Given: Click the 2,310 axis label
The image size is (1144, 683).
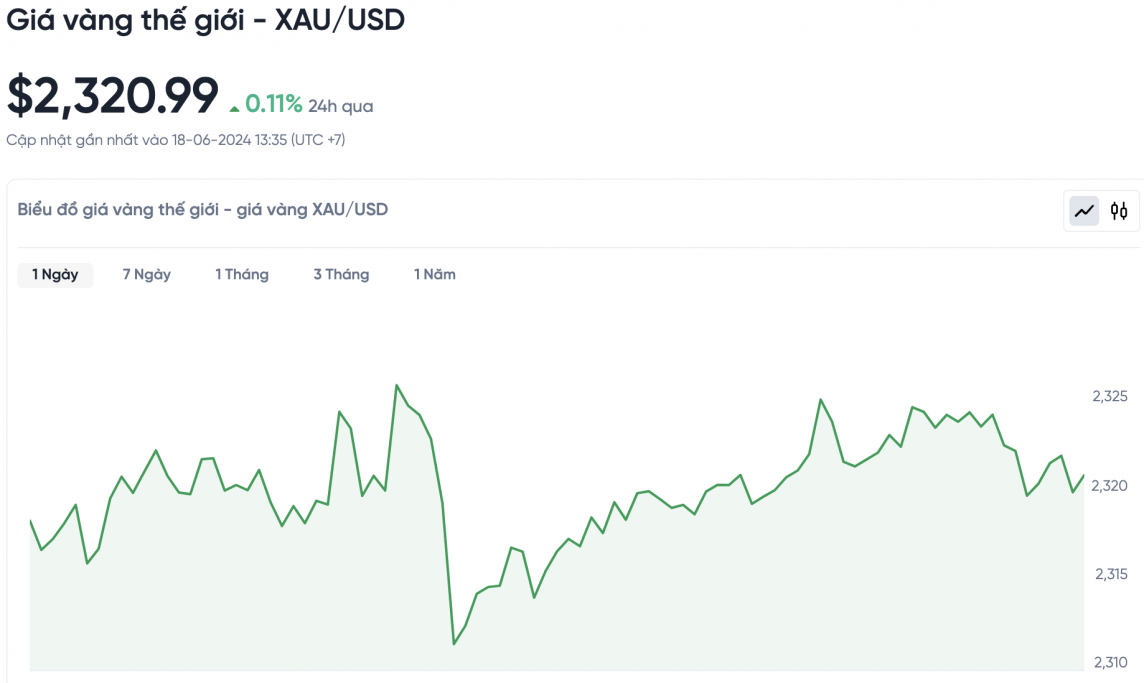Looking at the screenshot, I should (x=1111, y=662).
